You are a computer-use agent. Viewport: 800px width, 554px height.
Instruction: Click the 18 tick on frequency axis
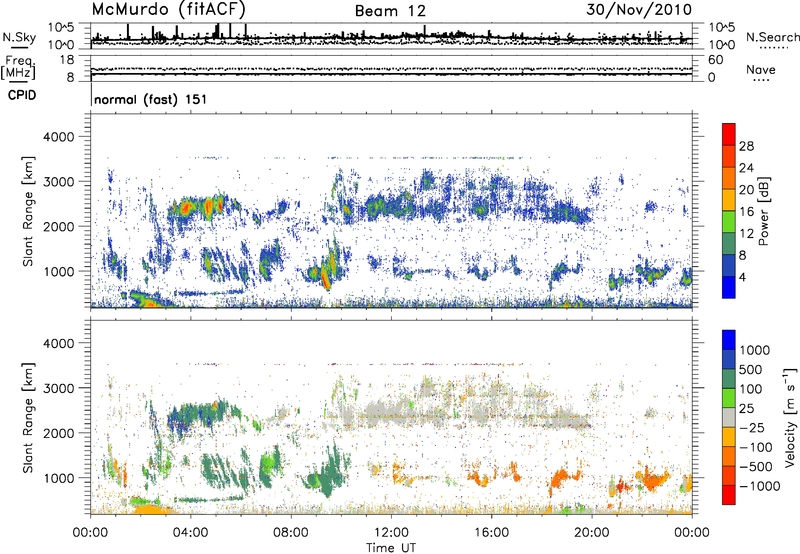tap(67, 60)
